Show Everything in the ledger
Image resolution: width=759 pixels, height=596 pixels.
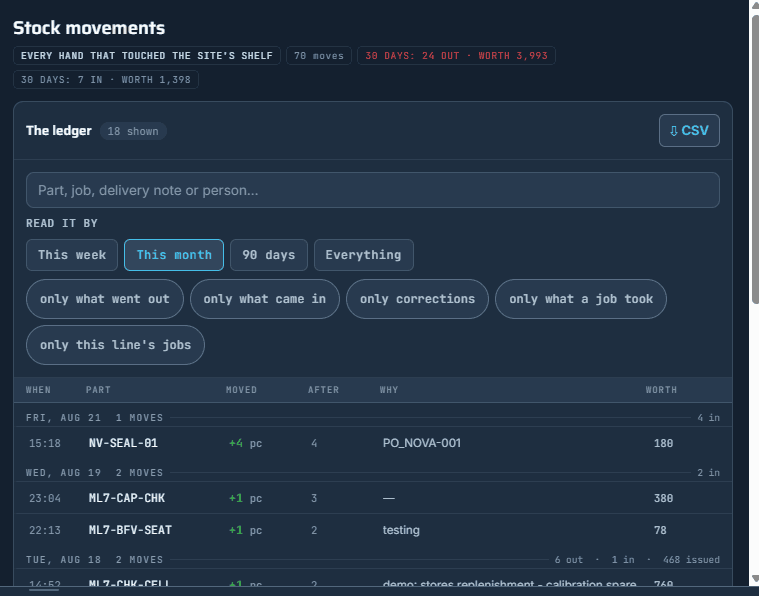364,255
